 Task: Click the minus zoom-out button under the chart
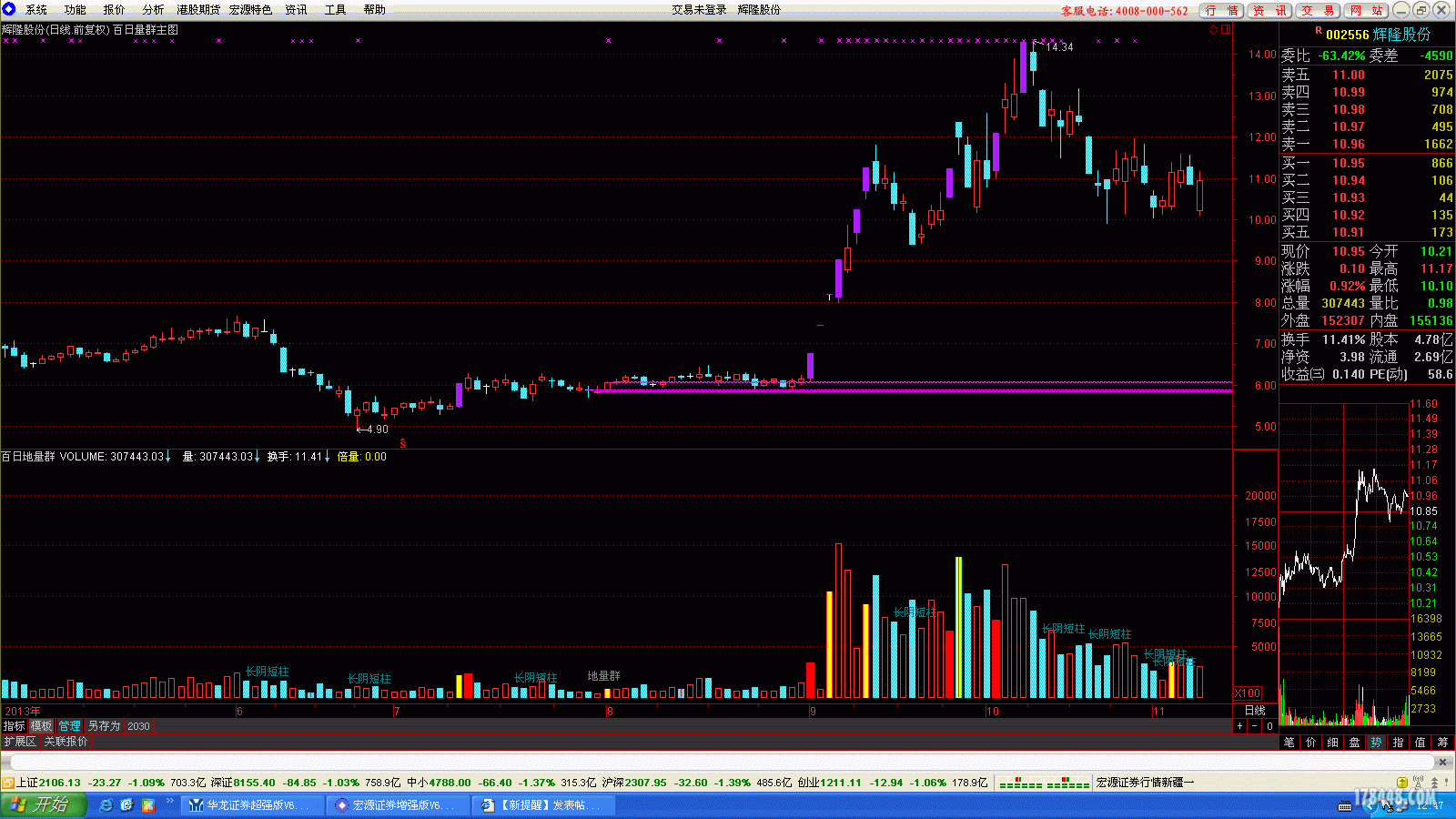[1255, 726]
